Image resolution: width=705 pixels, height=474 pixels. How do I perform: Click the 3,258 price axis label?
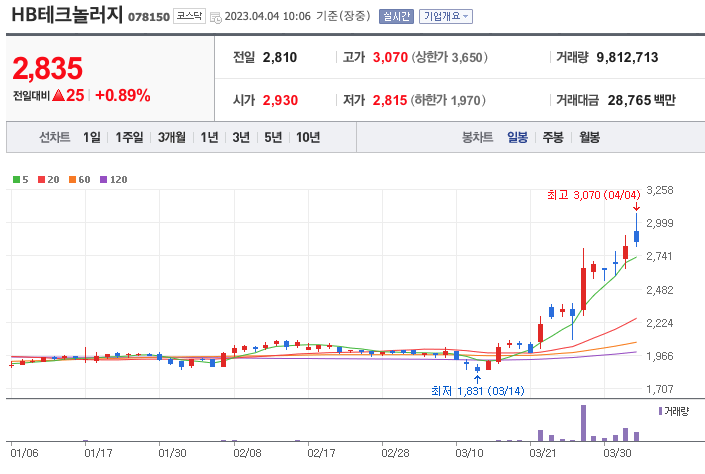[660, 190]
